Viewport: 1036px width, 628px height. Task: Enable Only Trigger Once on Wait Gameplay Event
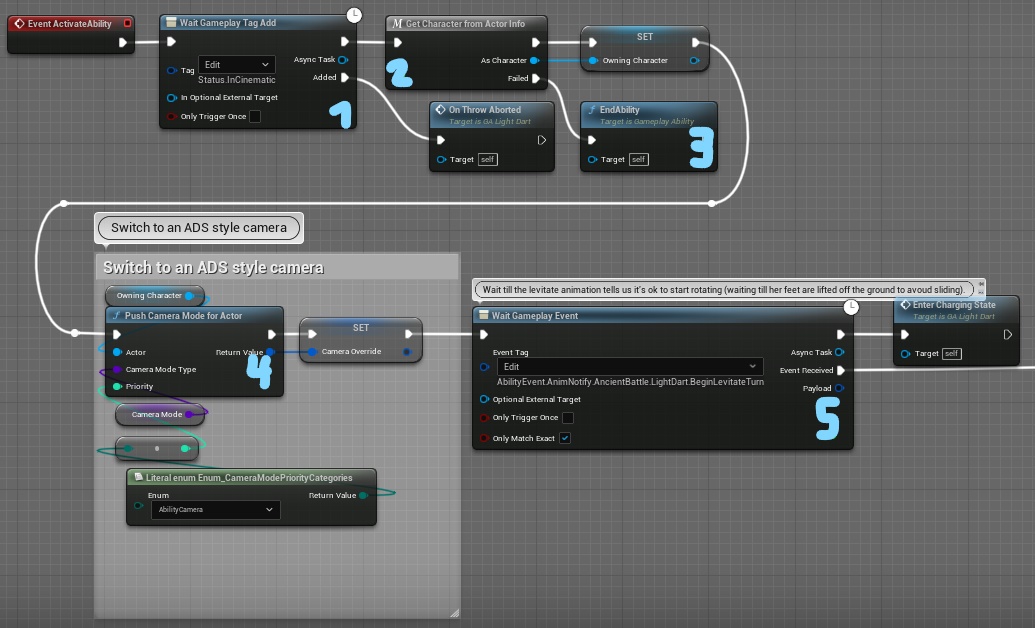tap(570, 417)
